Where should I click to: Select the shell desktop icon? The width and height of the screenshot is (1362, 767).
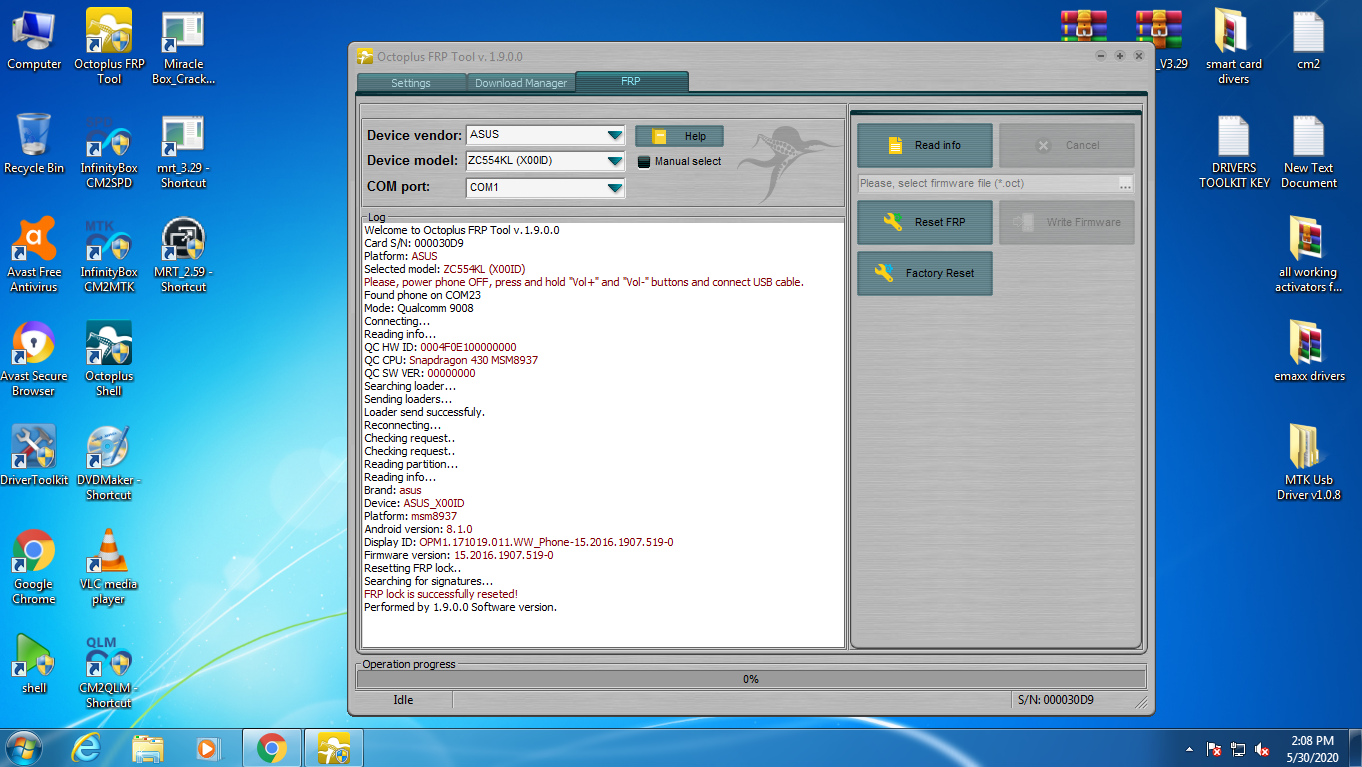(x=34, y=662)
